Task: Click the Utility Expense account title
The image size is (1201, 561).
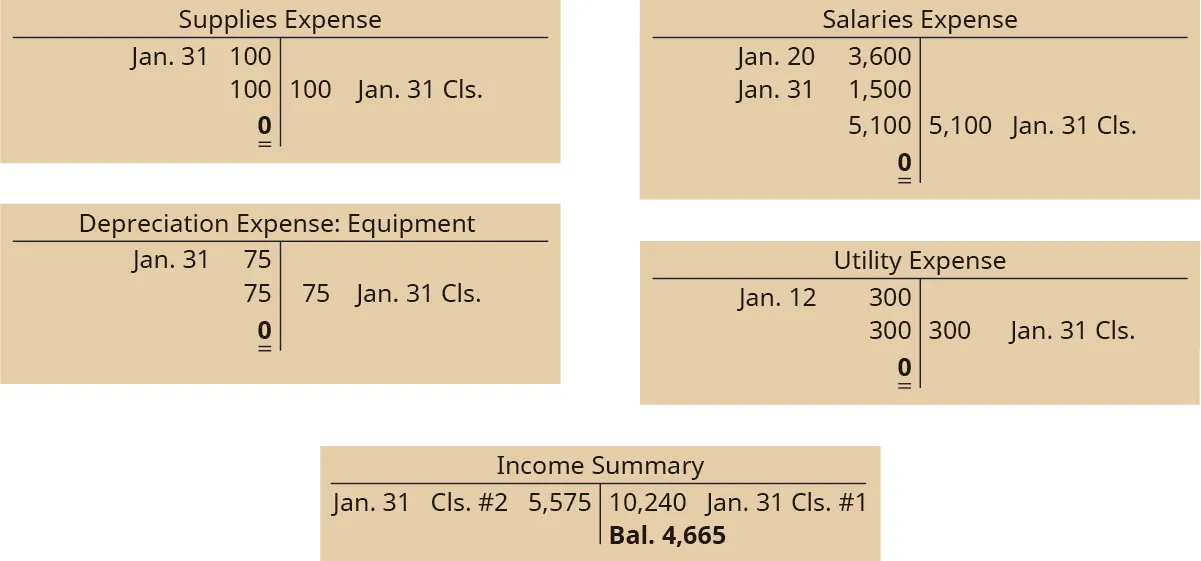Action: pos(919,261)
